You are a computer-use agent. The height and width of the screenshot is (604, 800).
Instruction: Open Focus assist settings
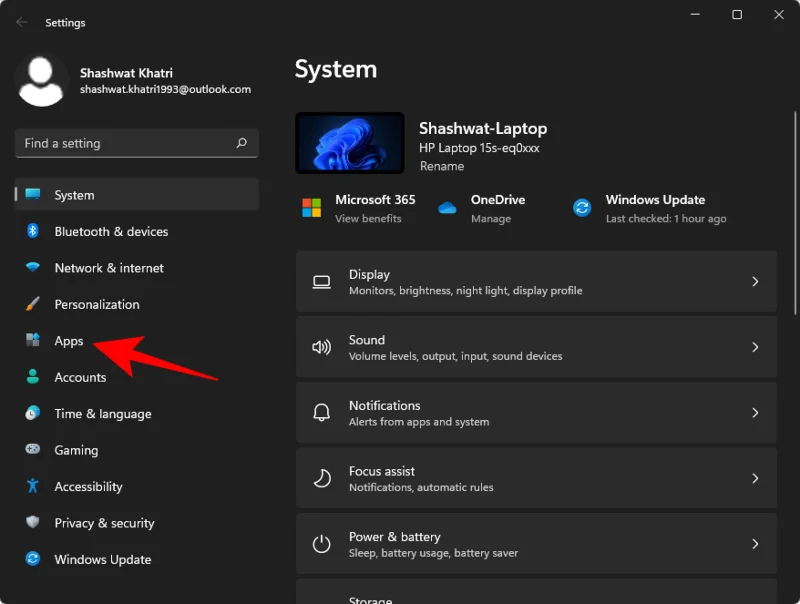[538, 478]
